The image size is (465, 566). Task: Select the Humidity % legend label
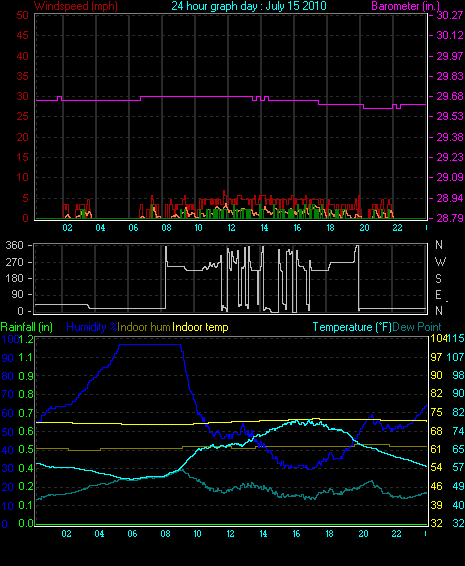[x=92, y=327]
